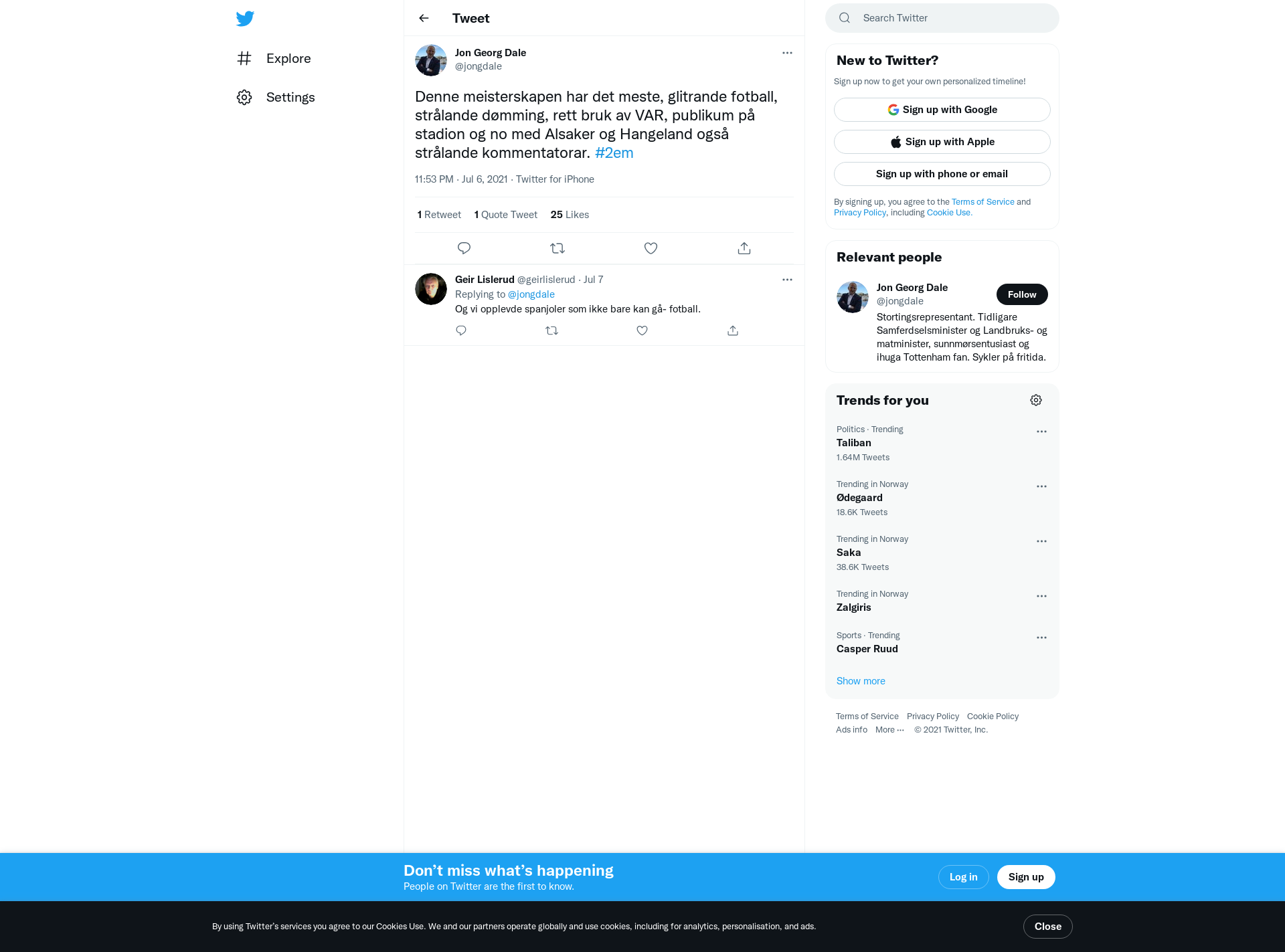Like Geir Lislerud's reply
The width and height of the screenshot is (1285, 952).
(x=642, y=330)
